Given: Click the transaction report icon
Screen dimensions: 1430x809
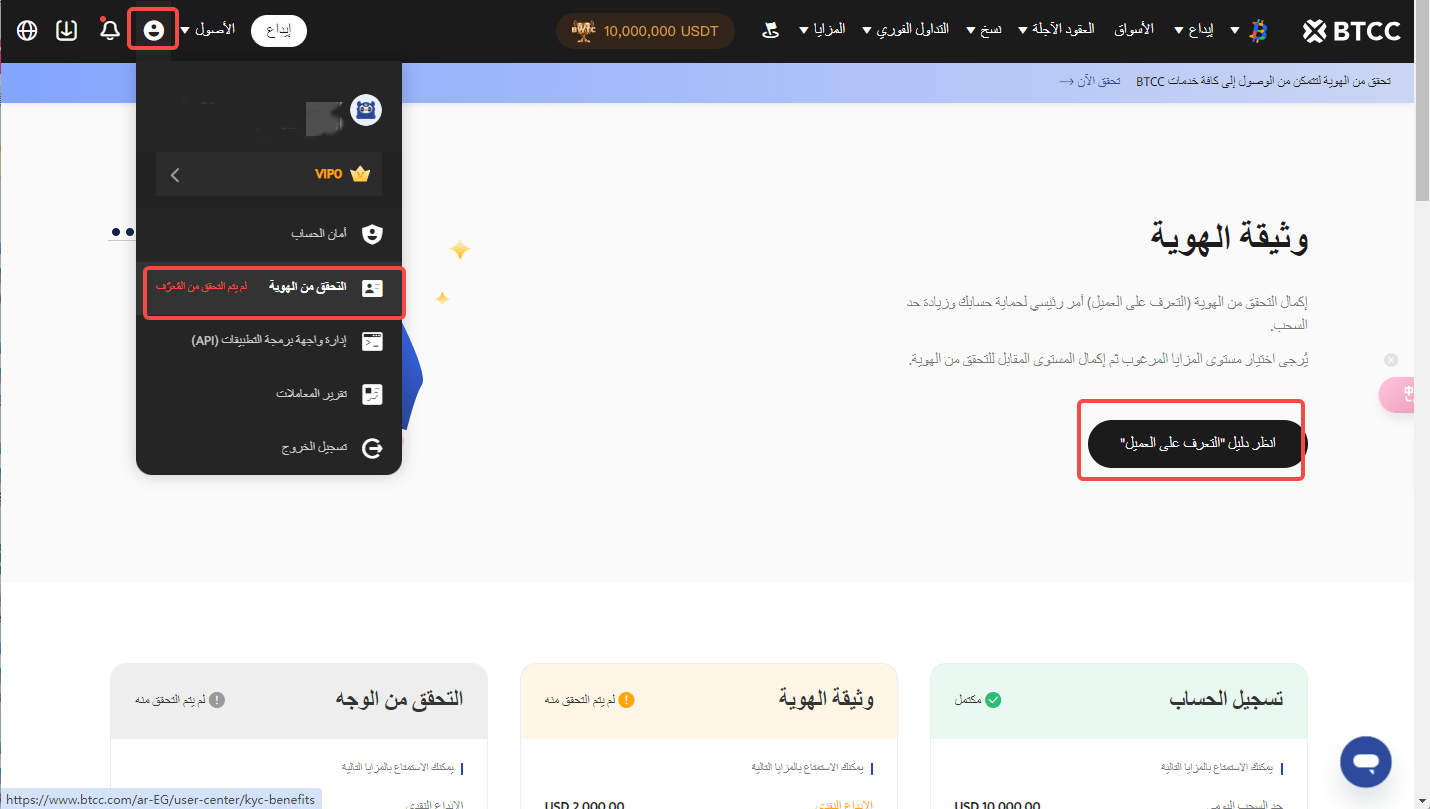Looking at the screenshot, I should coord(372,394).
